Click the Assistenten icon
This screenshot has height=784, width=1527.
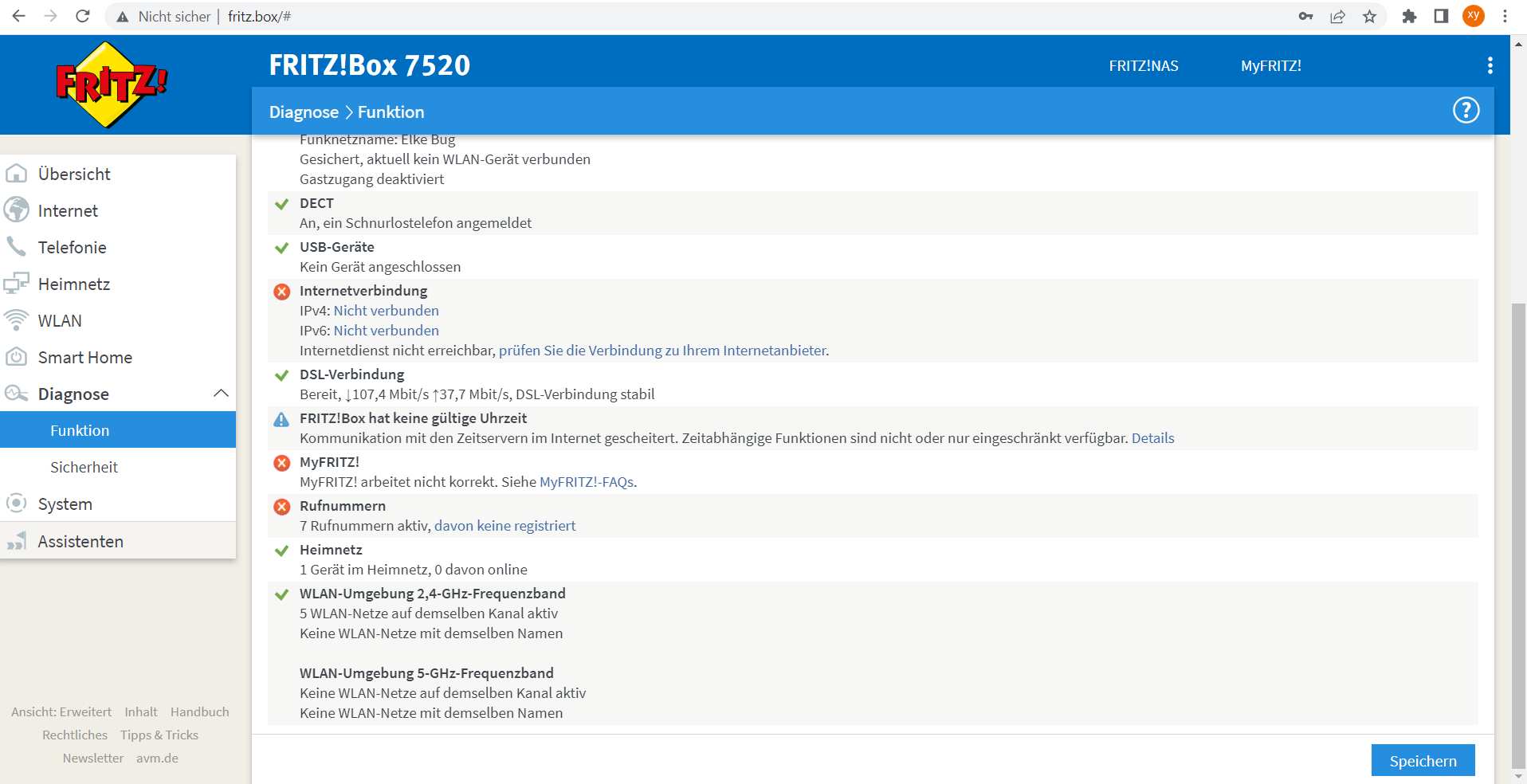[x=16, y=541]
